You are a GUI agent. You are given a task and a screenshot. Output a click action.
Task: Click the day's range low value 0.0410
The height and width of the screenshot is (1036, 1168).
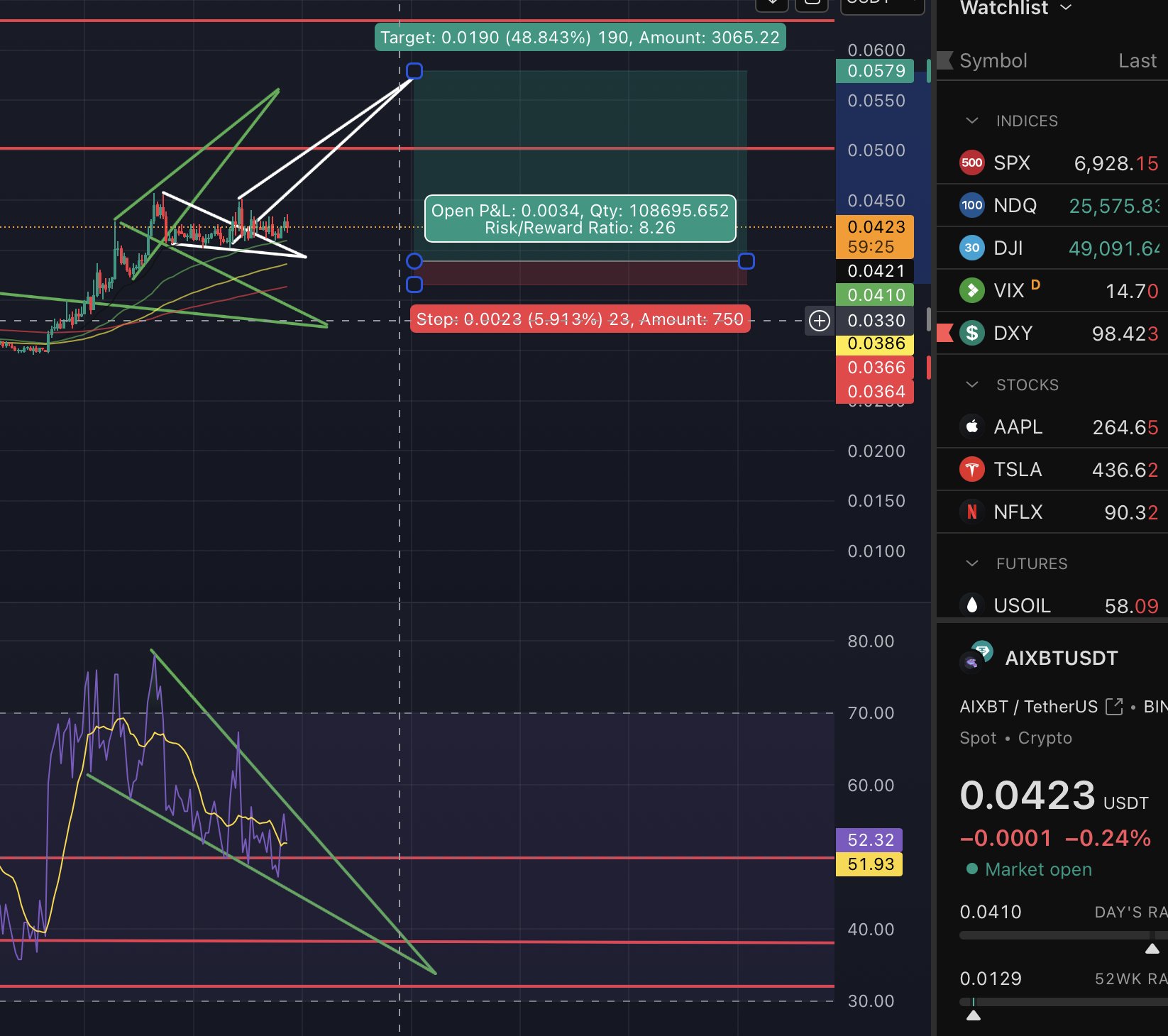coord(991,912)
